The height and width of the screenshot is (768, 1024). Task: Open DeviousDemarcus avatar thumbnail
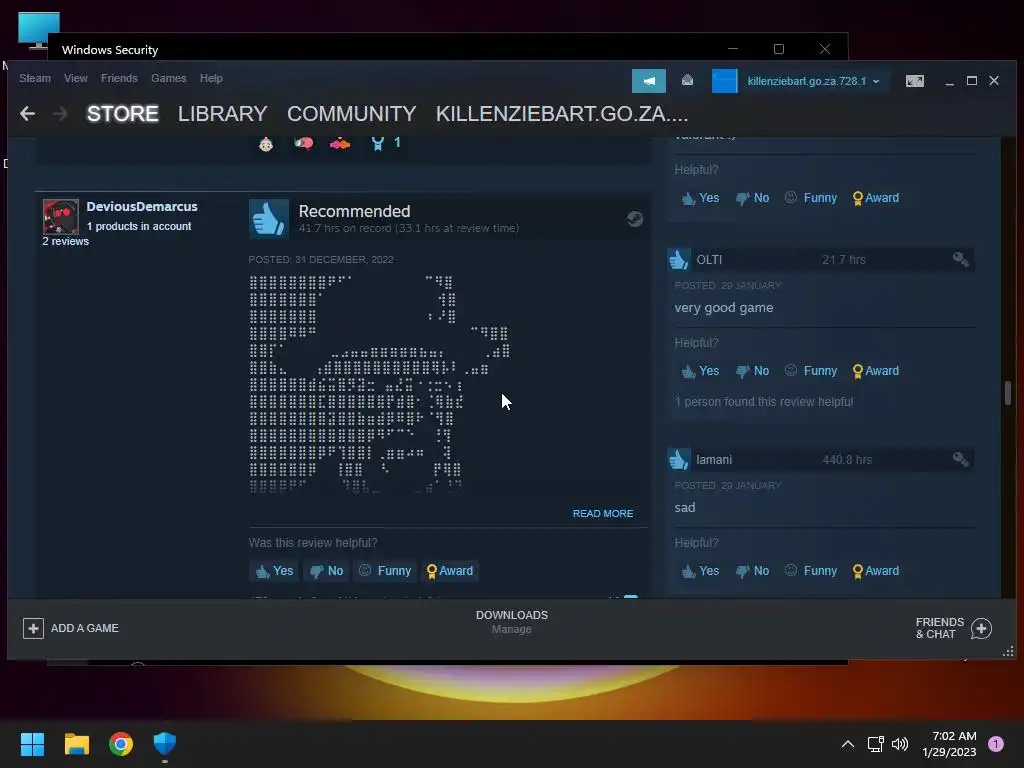61,217
